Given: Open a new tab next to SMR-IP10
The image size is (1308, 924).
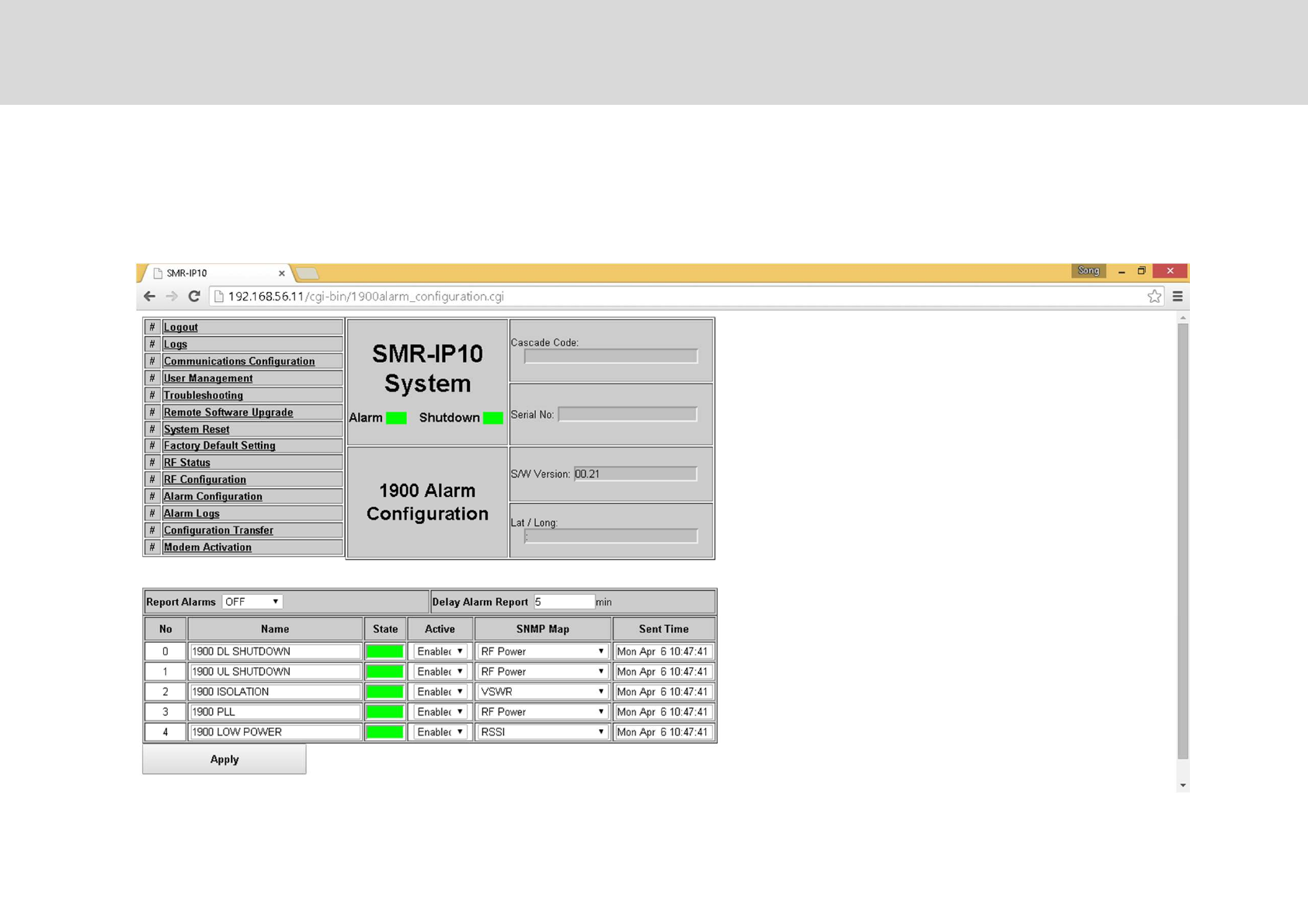Looking at the screenshot, I should (308, 273).
